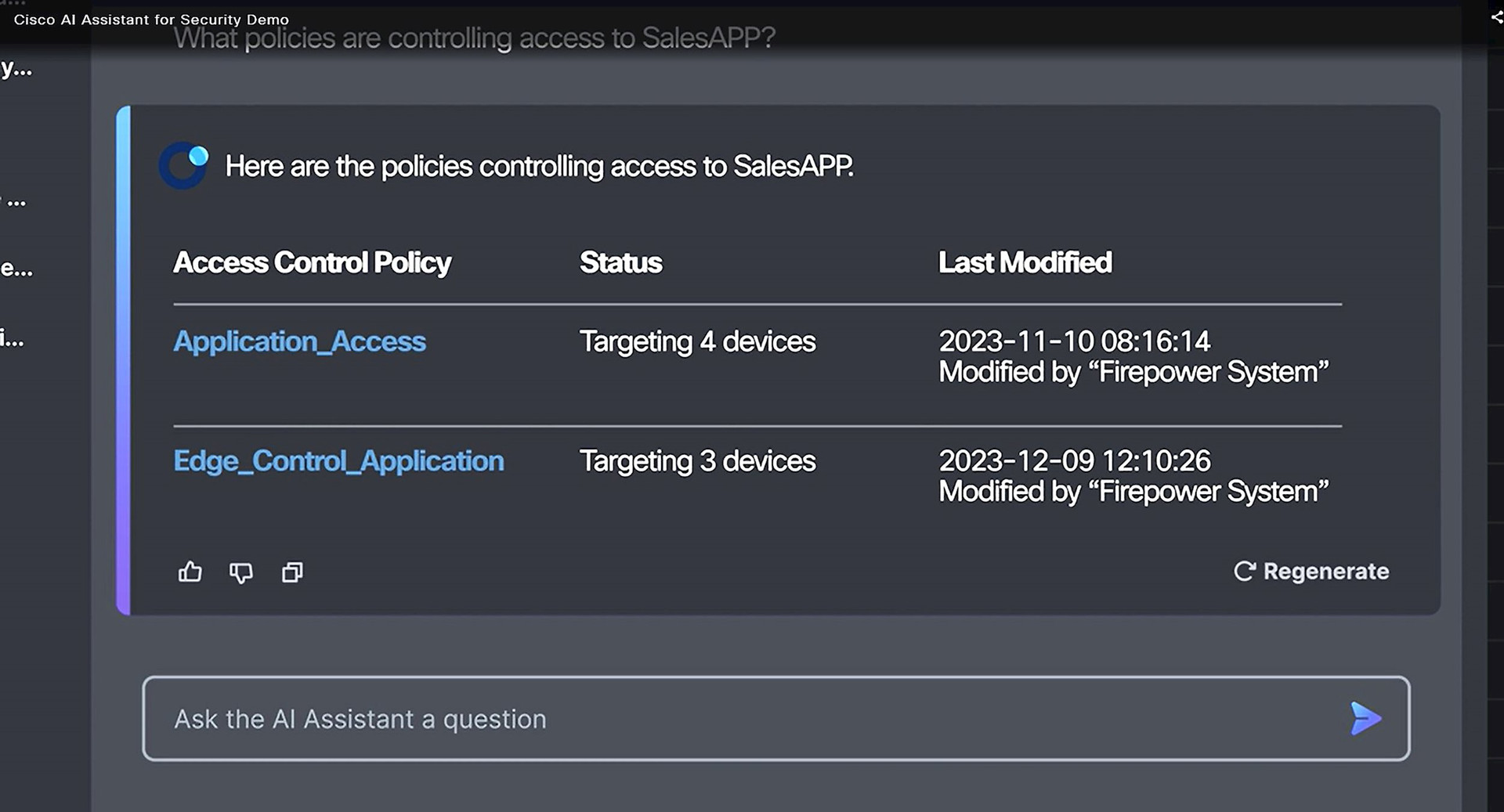Click the 2023-12-09 12:10:26 timestamp
The width and height of the screenshot is (1504, 812).
(1074, 461)
